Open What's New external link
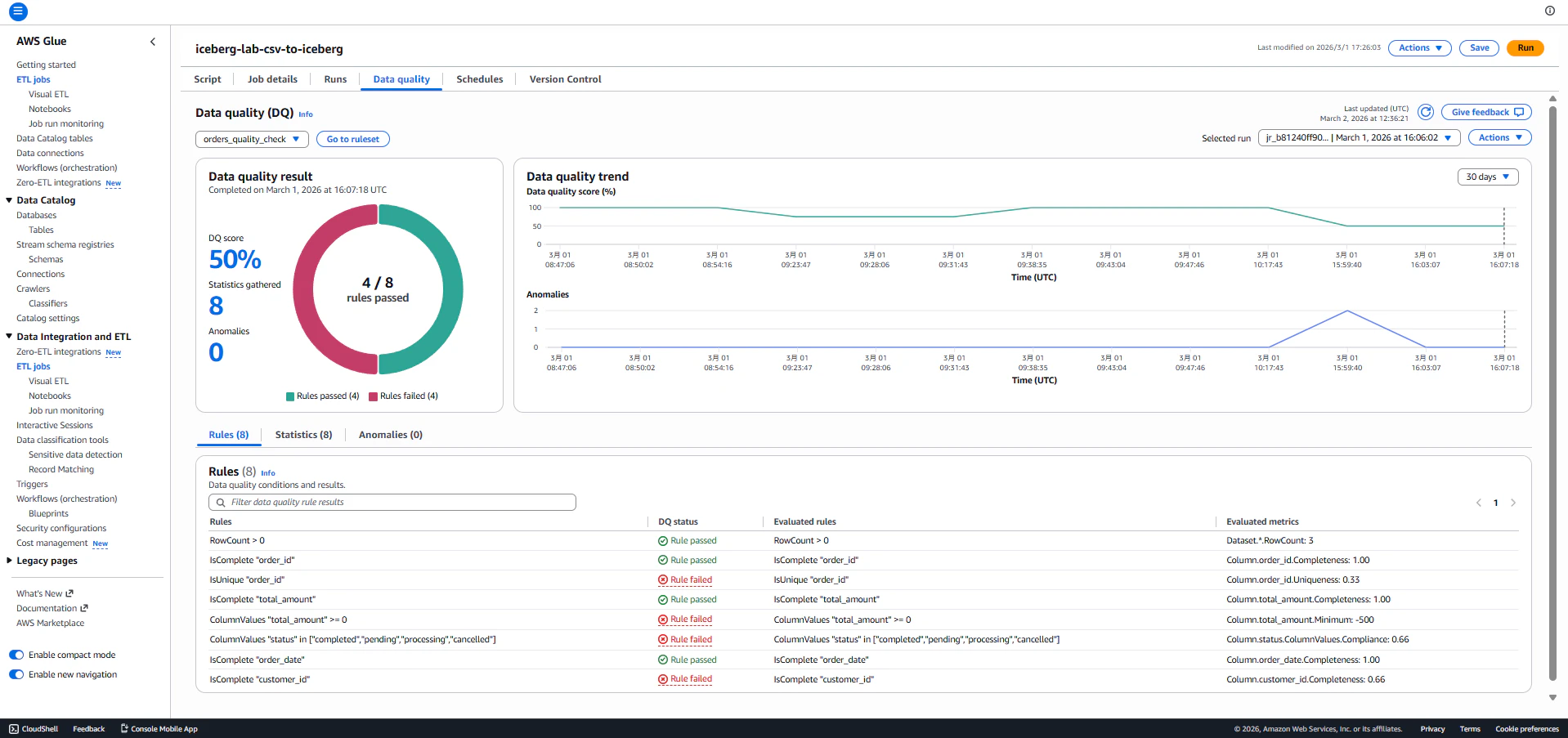Viewport: 1568px width, 738px height. [x=45, y=594]
